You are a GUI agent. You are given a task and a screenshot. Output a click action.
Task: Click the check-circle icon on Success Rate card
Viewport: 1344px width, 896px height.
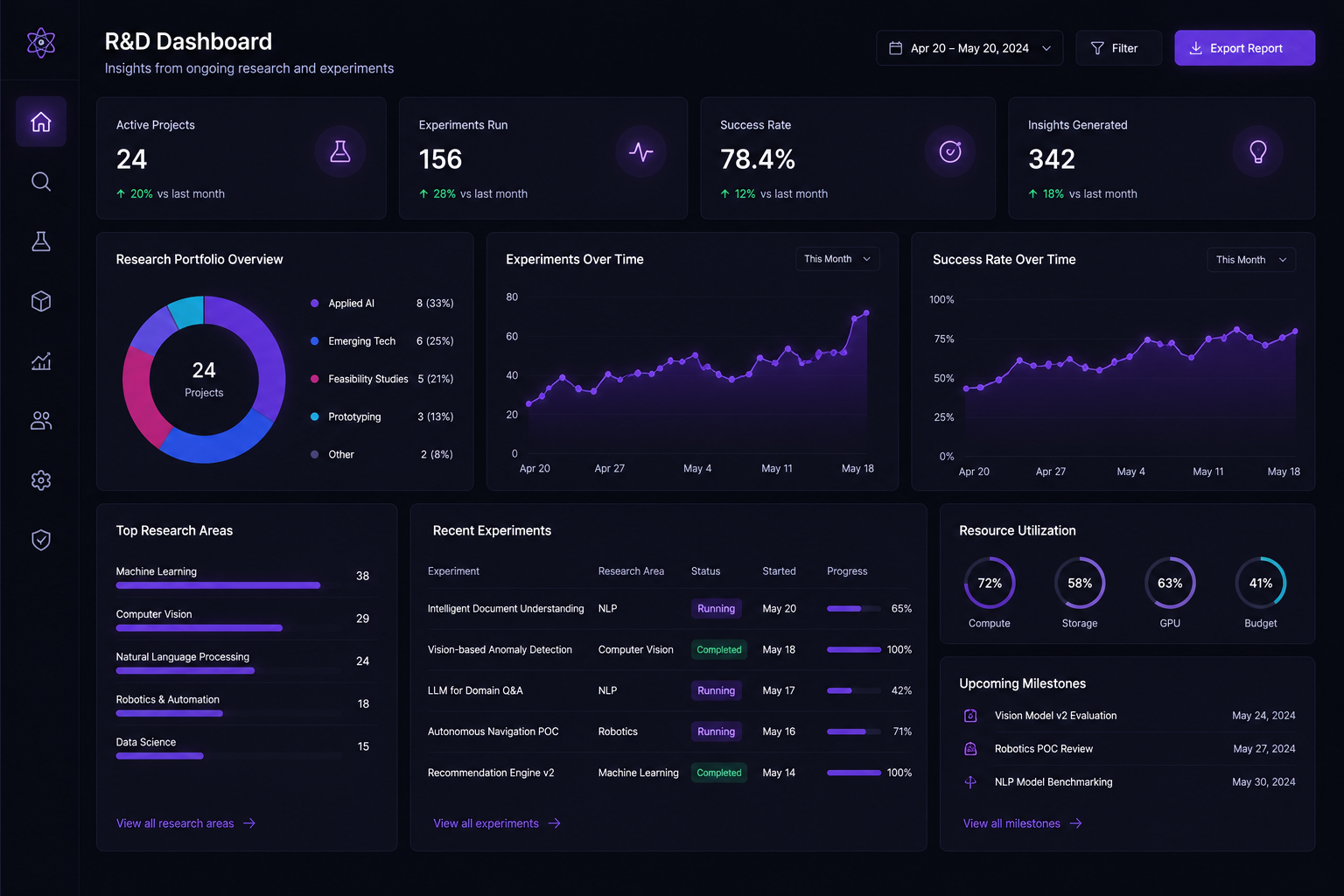[950, 152]
